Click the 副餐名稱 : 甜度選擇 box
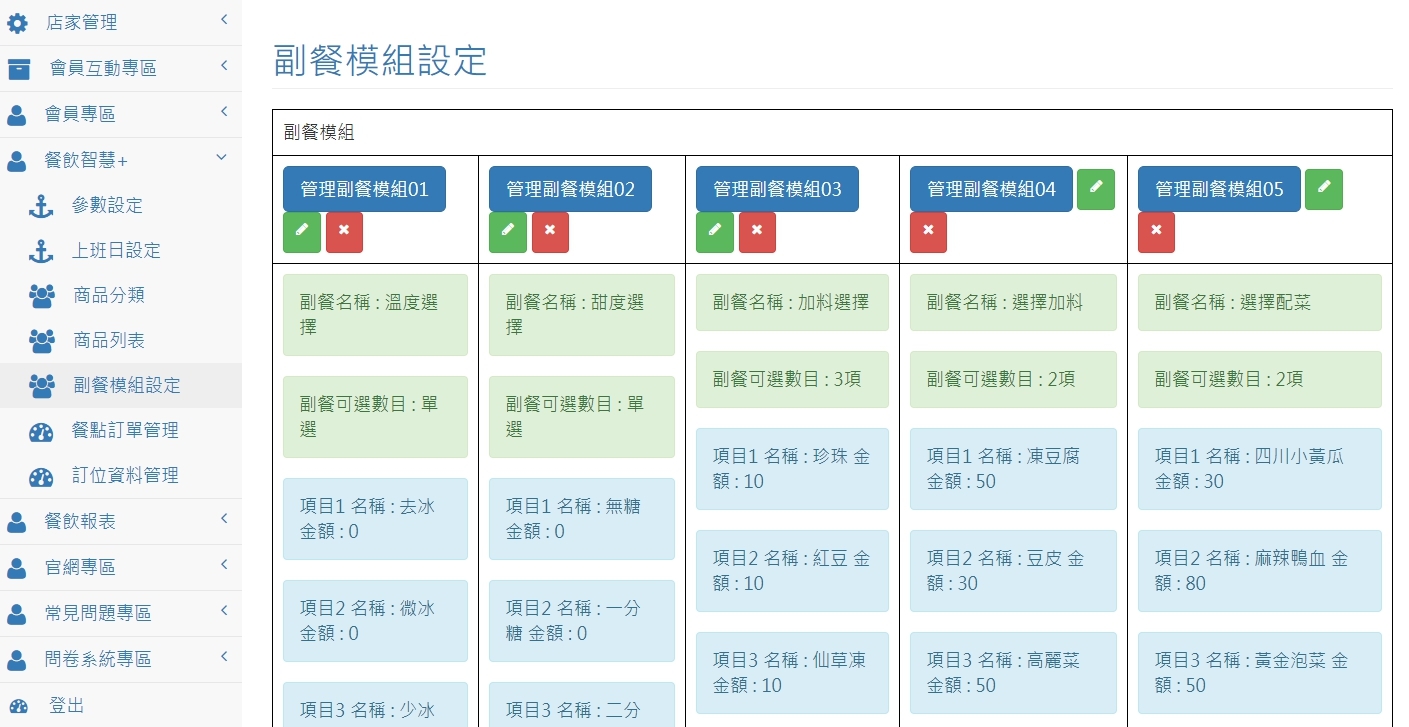This screenshot has width=1409, height=727. [x=582, y=315]
